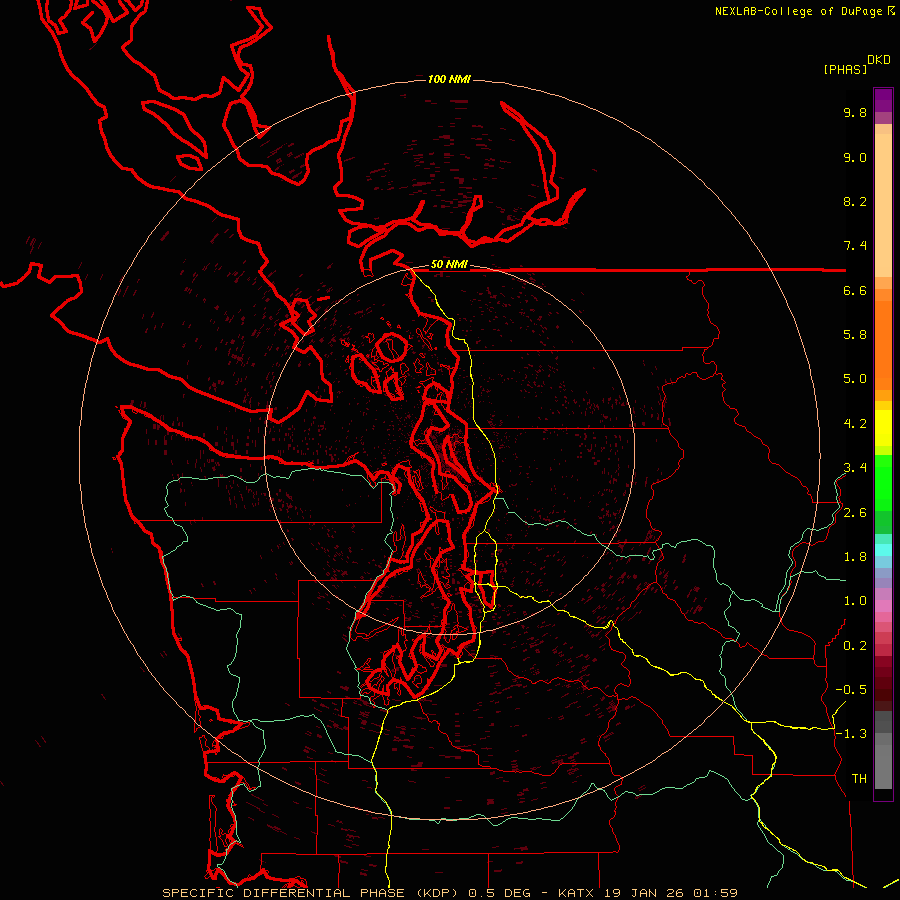Click the 8.2 scale value
900x900 pixels.
tap(855, 201)
